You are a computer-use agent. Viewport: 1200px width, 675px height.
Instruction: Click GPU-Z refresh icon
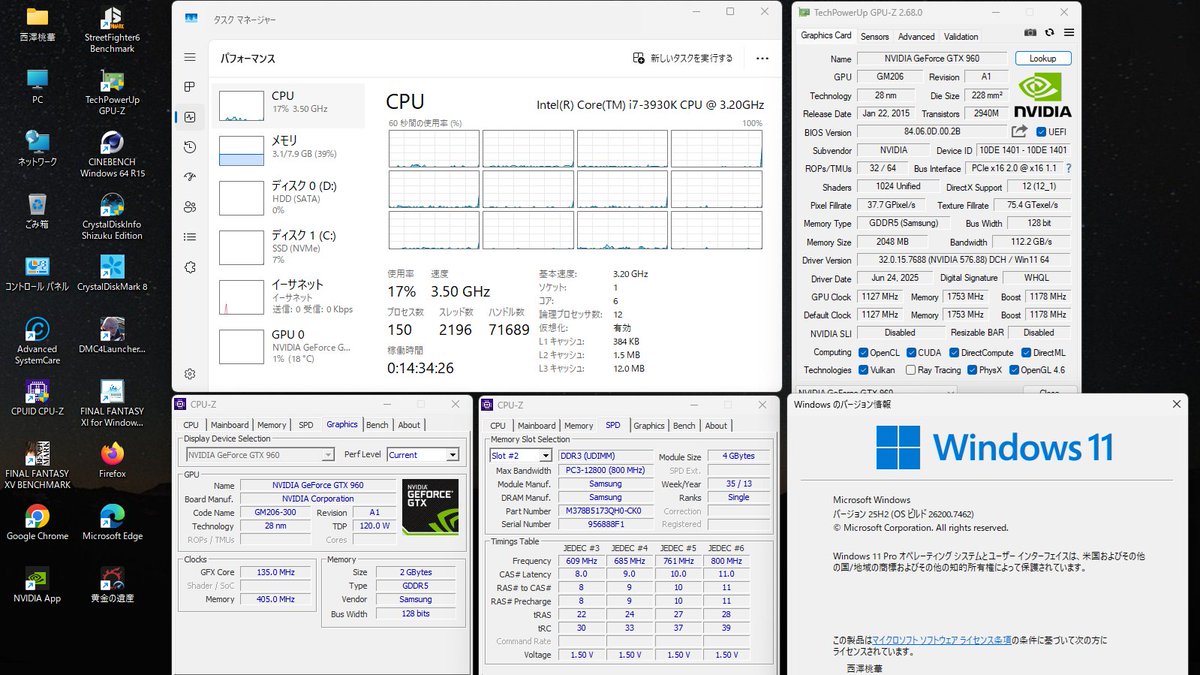[x=1049, y=34]
